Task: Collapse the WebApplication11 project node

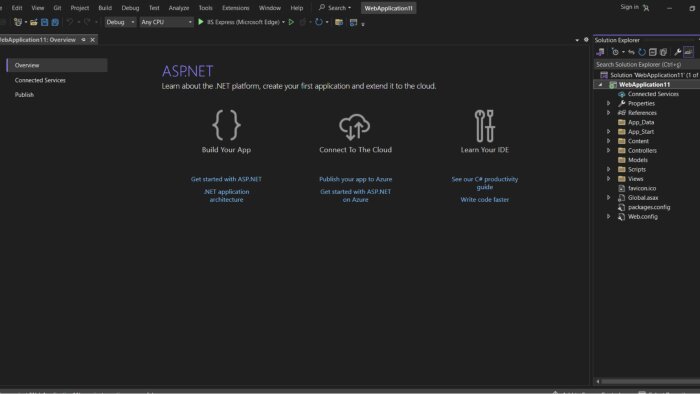Action: (x=600, y=84)
